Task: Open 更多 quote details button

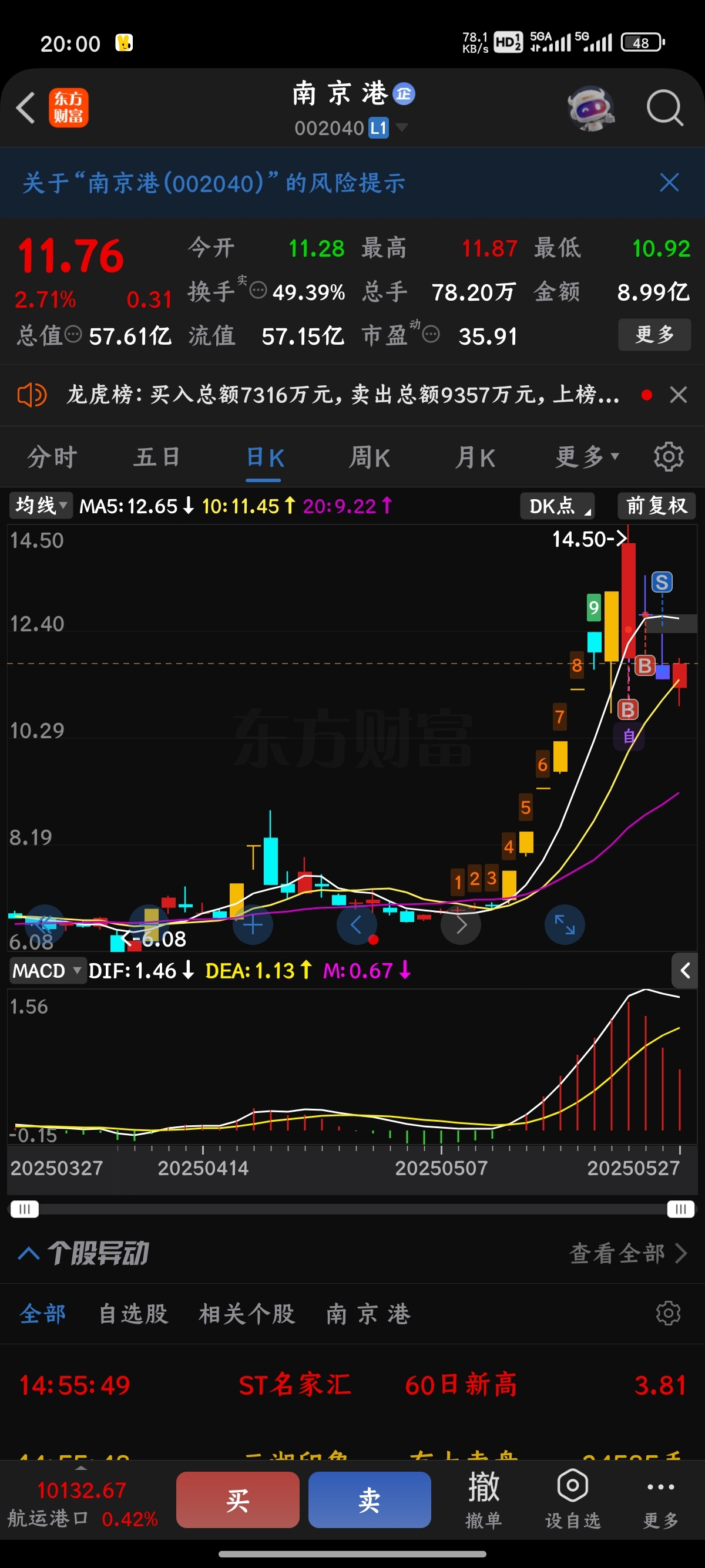Action: (x=654, y=334)
